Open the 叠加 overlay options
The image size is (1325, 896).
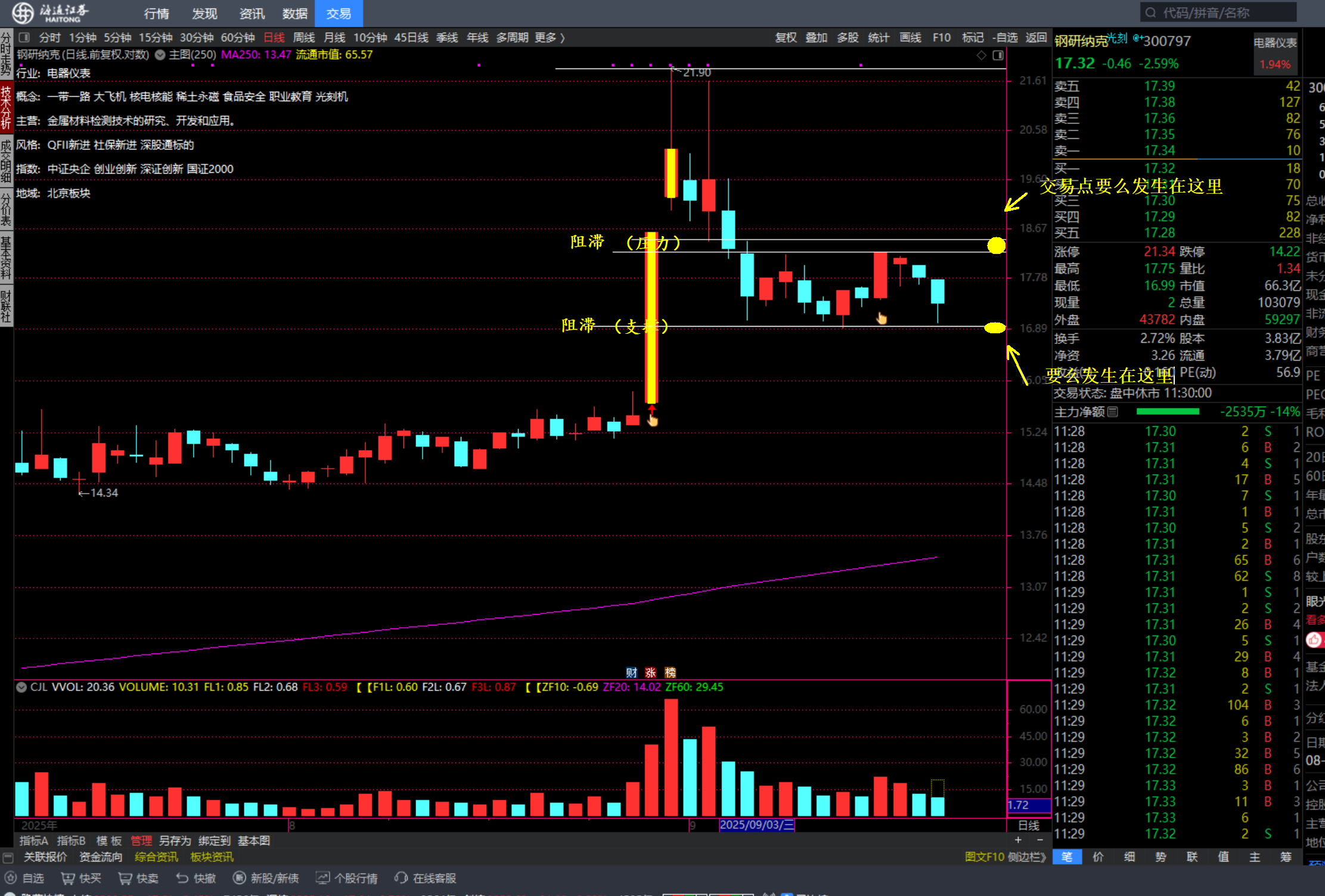817,38
